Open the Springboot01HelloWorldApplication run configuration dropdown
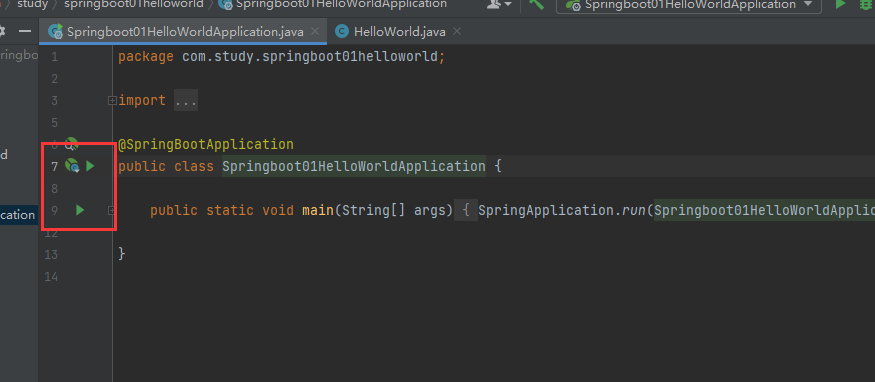Viewport: 875px width, 382px height. [689, 5]
